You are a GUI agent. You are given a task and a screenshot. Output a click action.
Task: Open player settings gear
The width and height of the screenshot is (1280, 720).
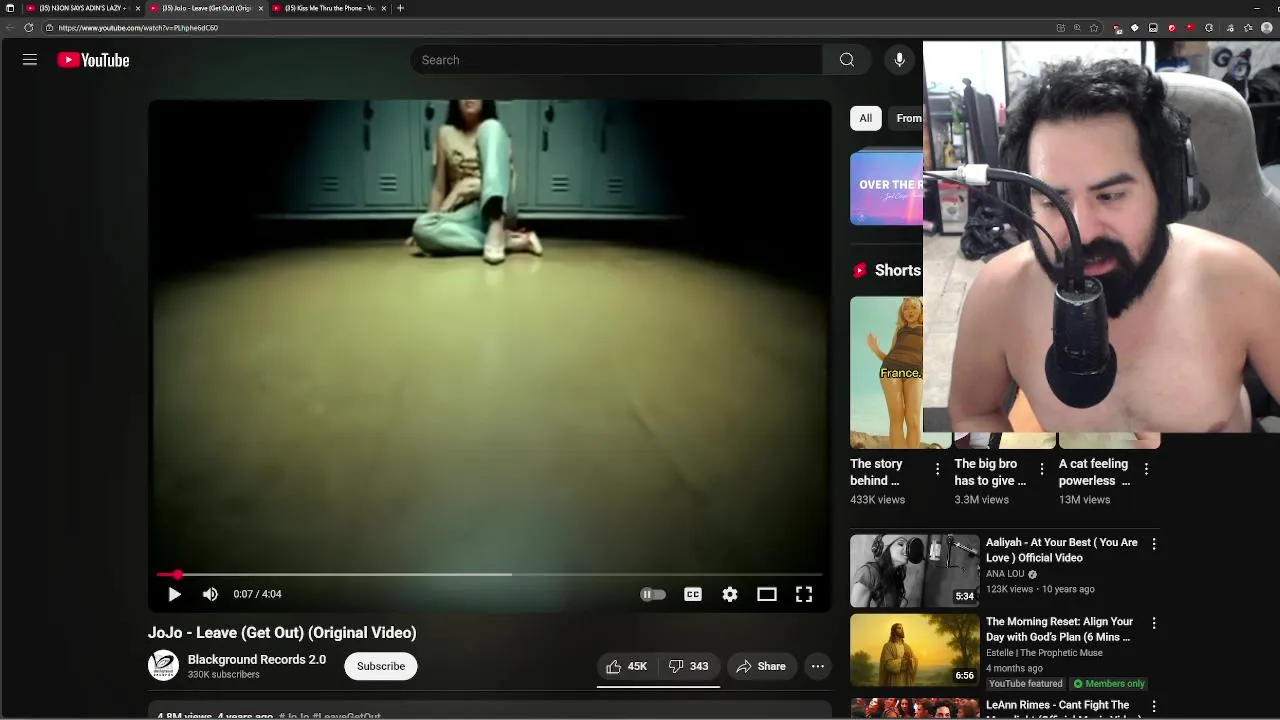[730, 594]
